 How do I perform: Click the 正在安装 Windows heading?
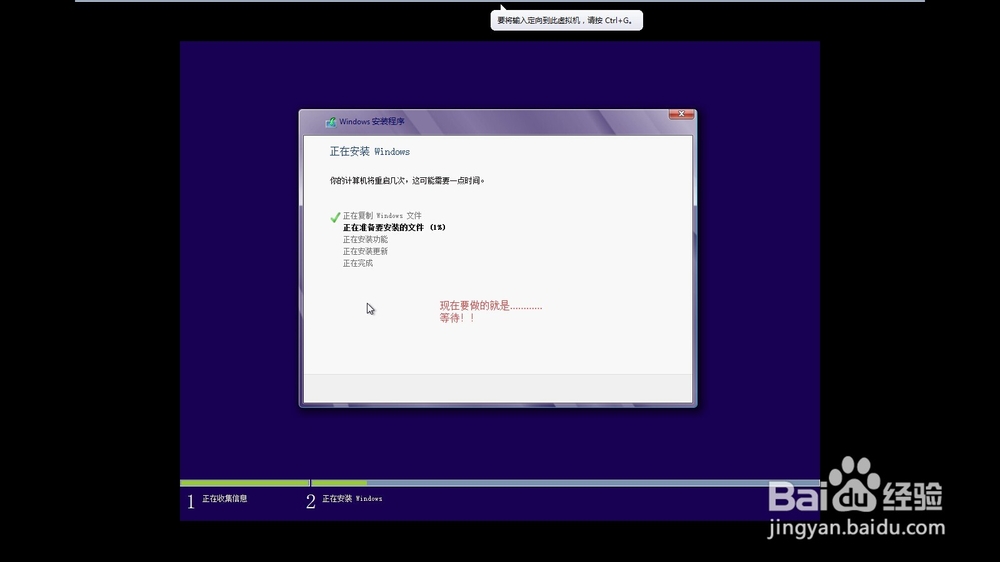tap(370, 151)
